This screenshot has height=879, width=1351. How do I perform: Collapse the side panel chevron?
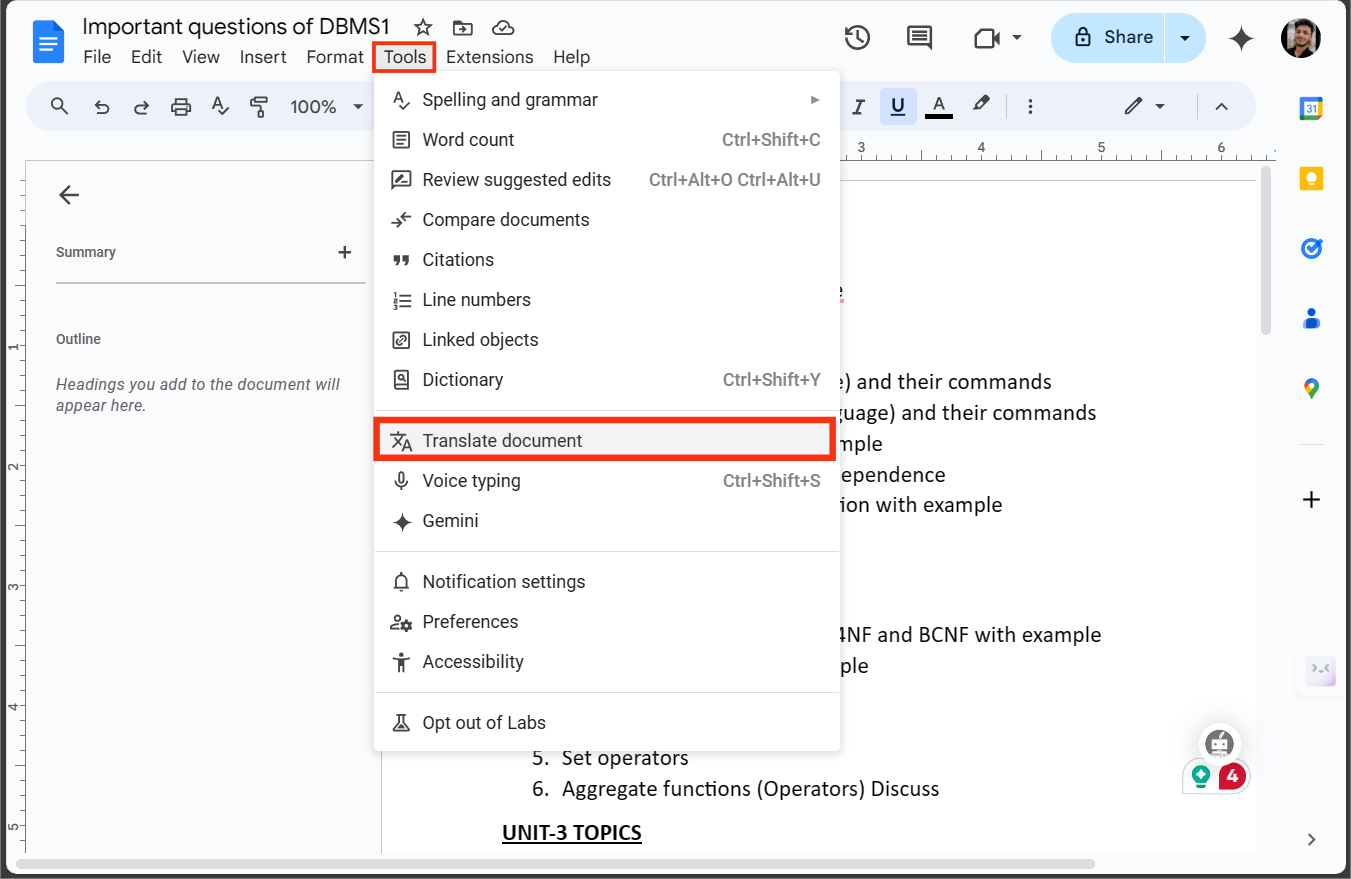(x=1312, y=839)
